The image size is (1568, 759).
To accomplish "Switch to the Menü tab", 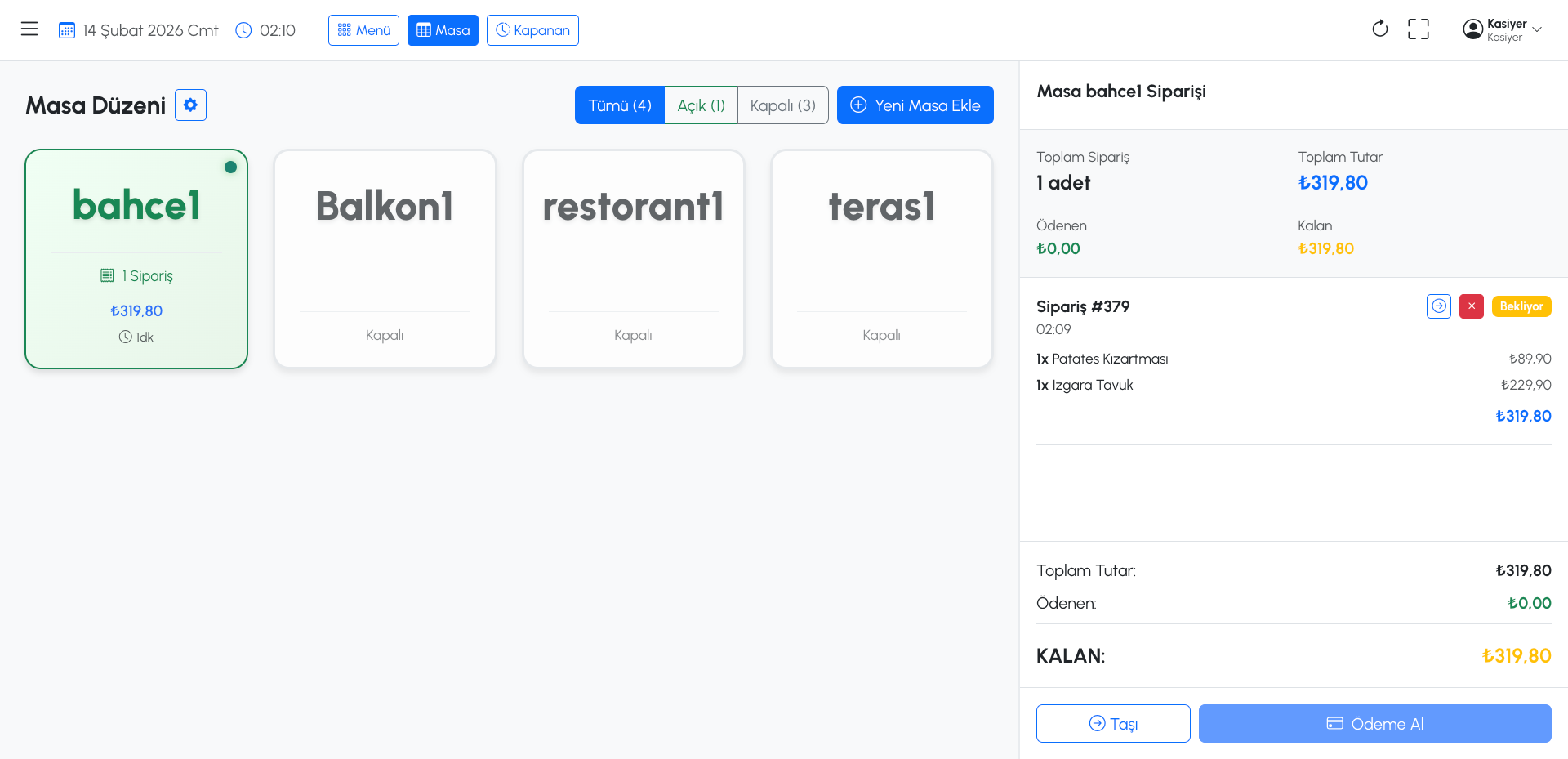I will pyautogui.click(x=363, y=30).
